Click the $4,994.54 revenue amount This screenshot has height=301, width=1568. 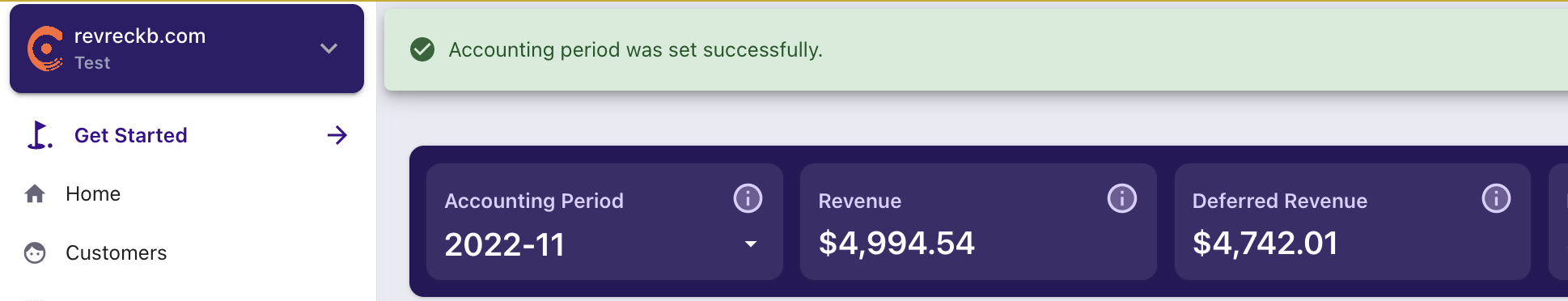point(896,244)
